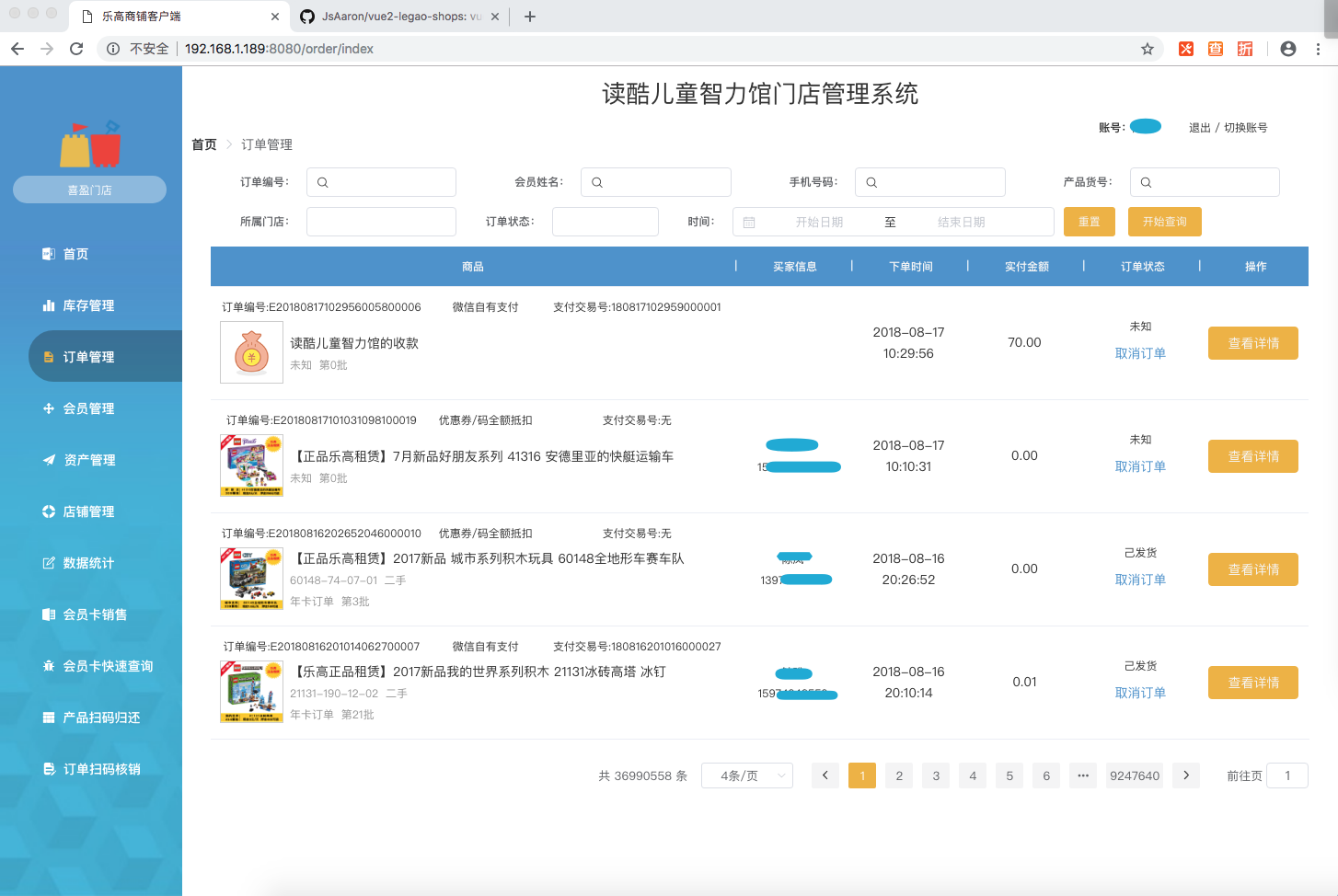Focus the 会员姓名 search field
The width and height of the screenshot is (1338, 896).
(656, 182)
